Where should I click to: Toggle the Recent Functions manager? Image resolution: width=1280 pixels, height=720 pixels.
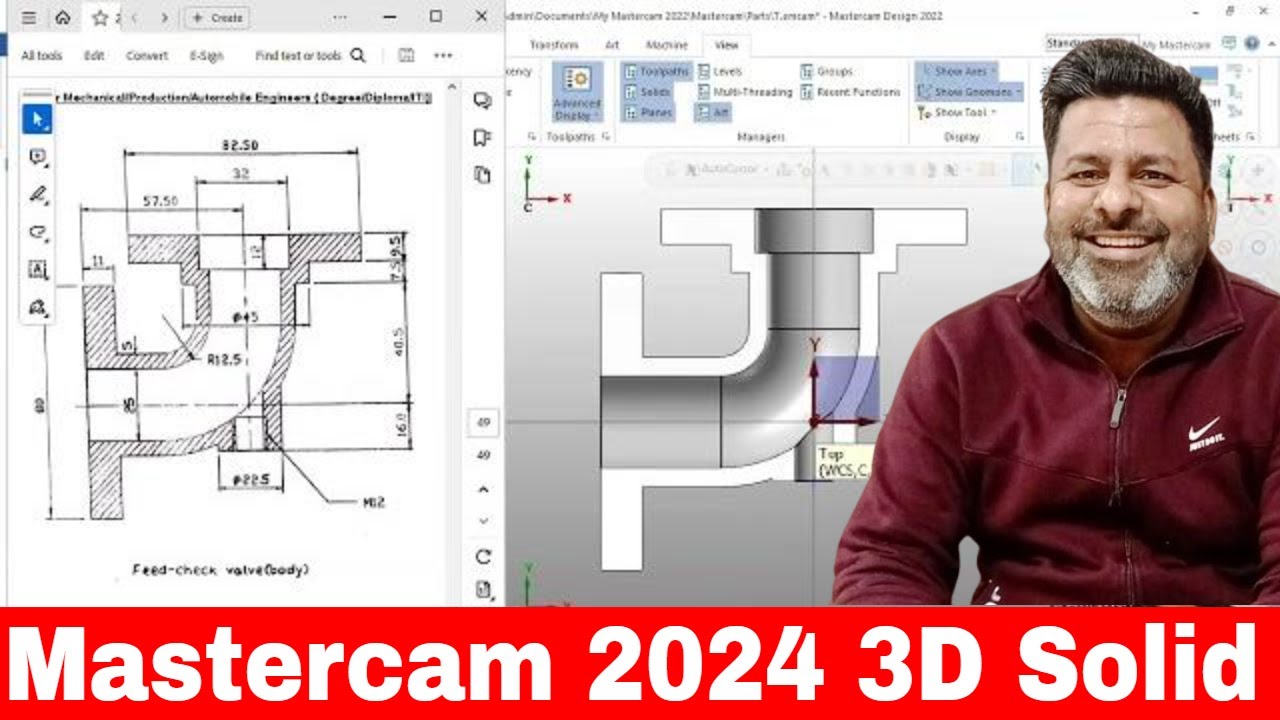coord(850,92)
